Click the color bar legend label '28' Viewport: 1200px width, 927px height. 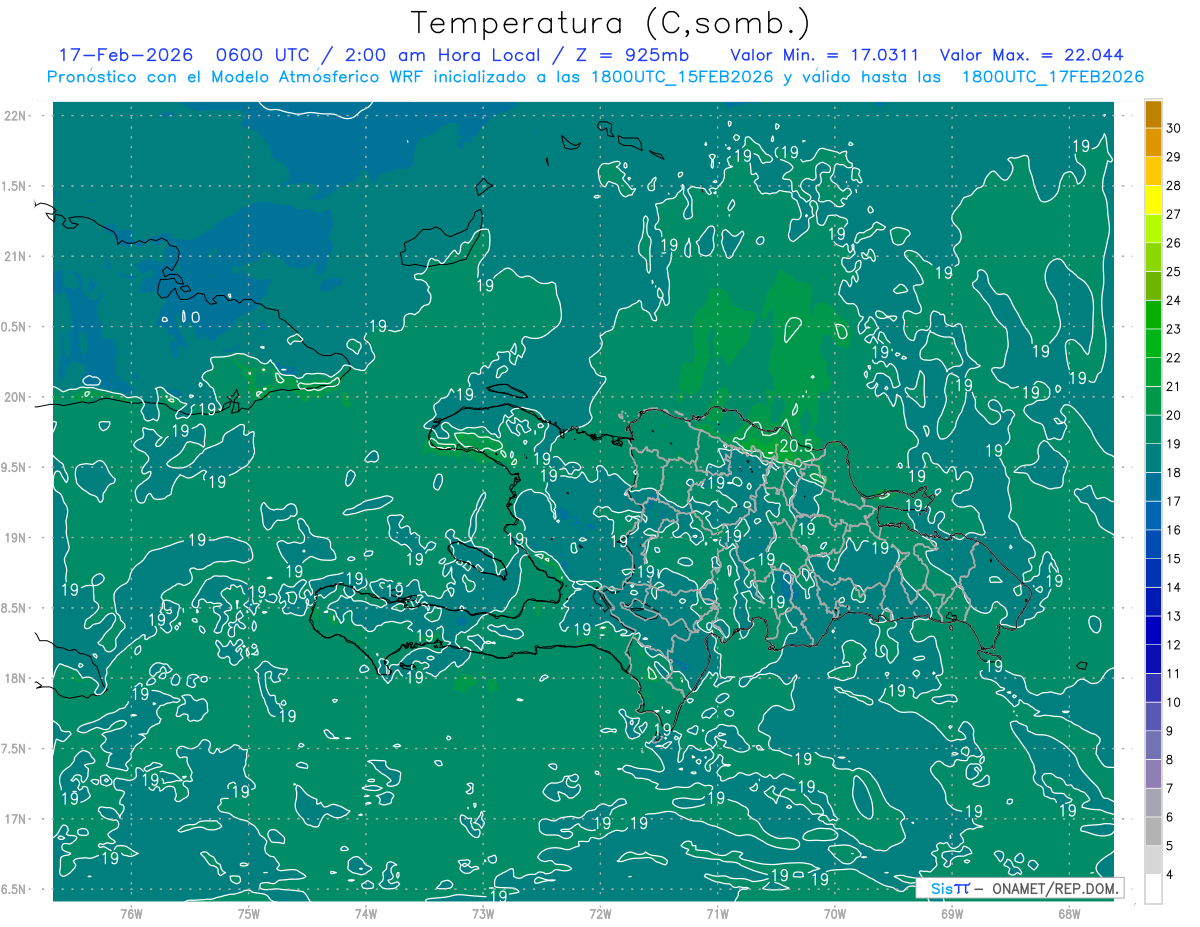(1174, 186)
